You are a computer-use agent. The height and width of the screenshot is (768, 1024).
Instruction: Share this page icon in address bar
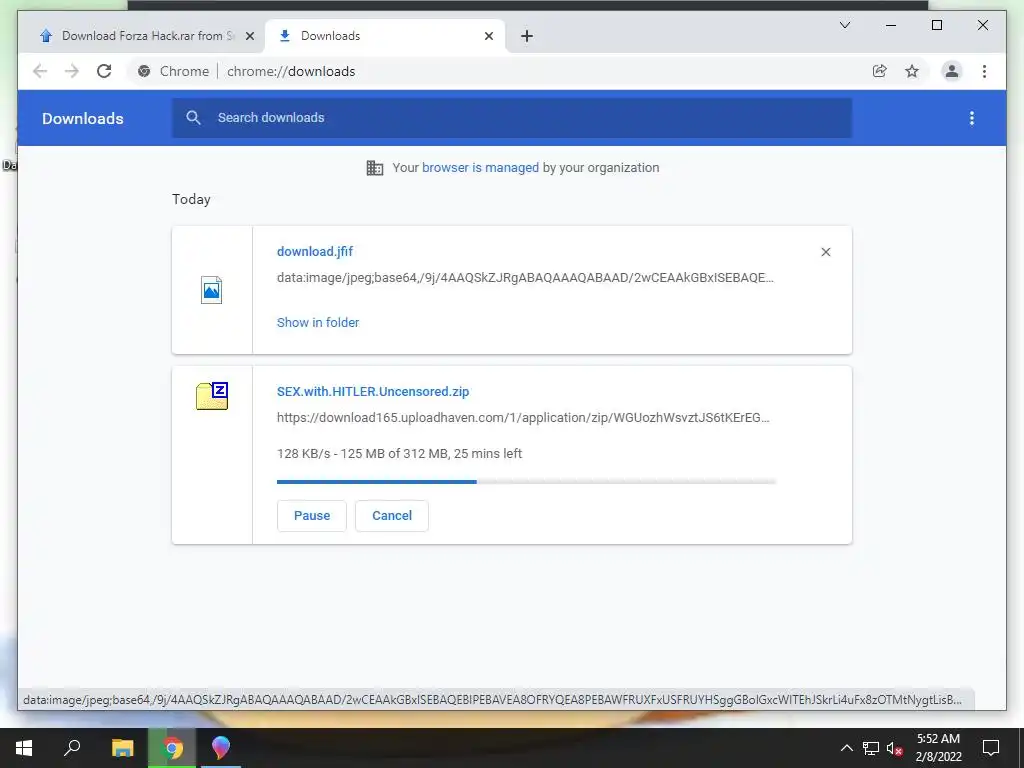[880, 71]
